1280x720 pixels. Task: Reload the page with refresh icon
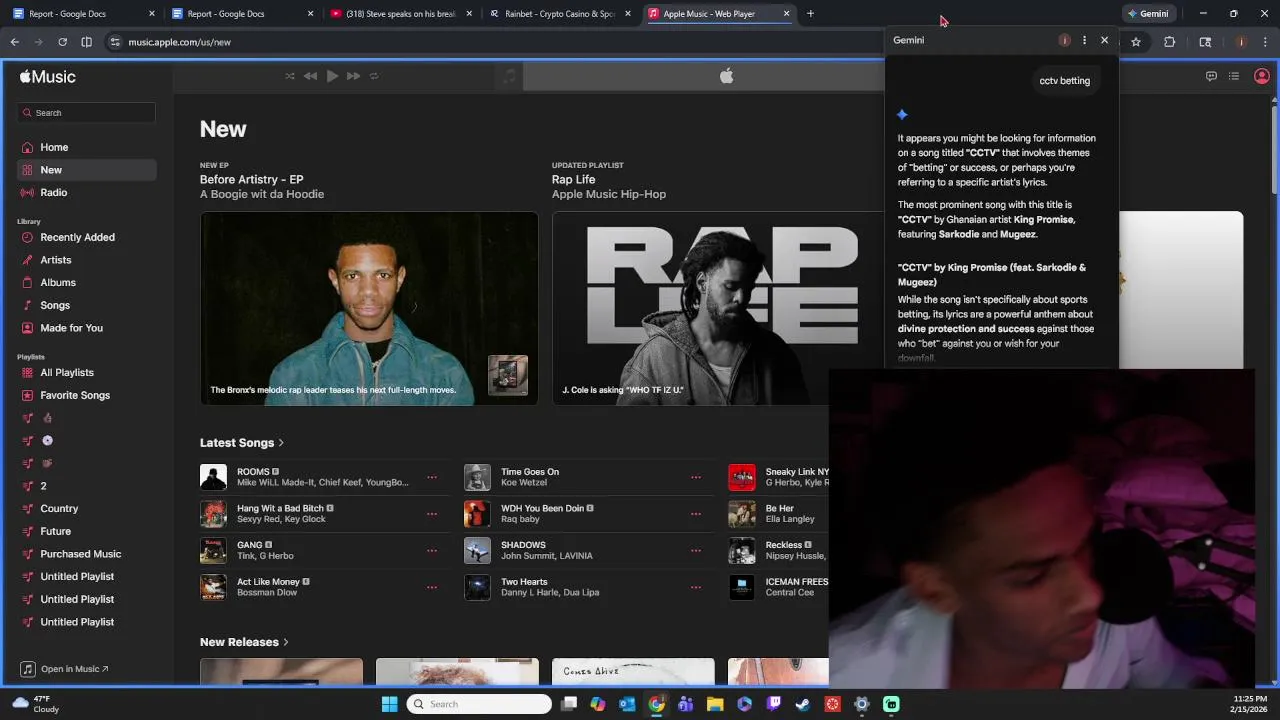pyautogui.click(x=62, y=42)
